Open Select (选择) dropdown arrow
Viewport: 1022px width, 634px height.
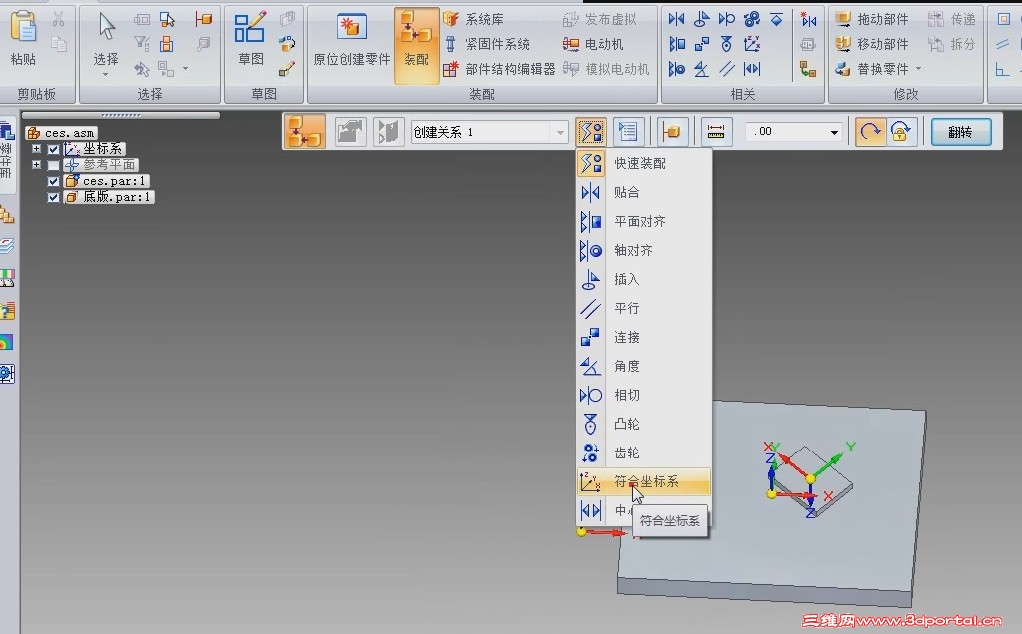click(106, 75)
